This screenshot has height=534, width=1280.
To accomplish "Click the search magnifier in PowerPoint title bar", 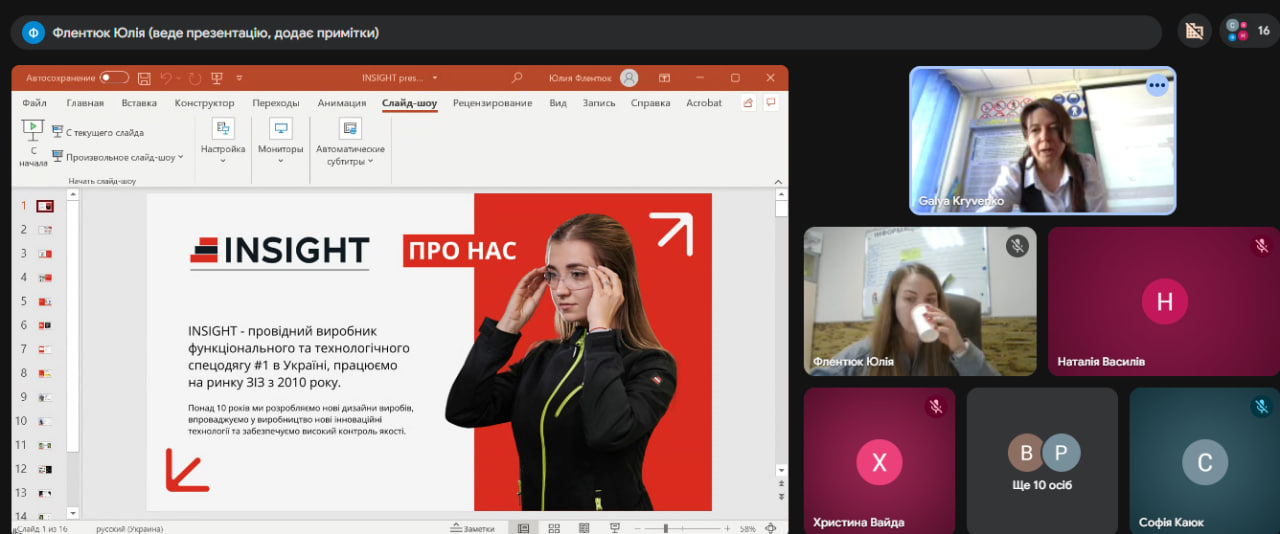I will coord(517,78).
